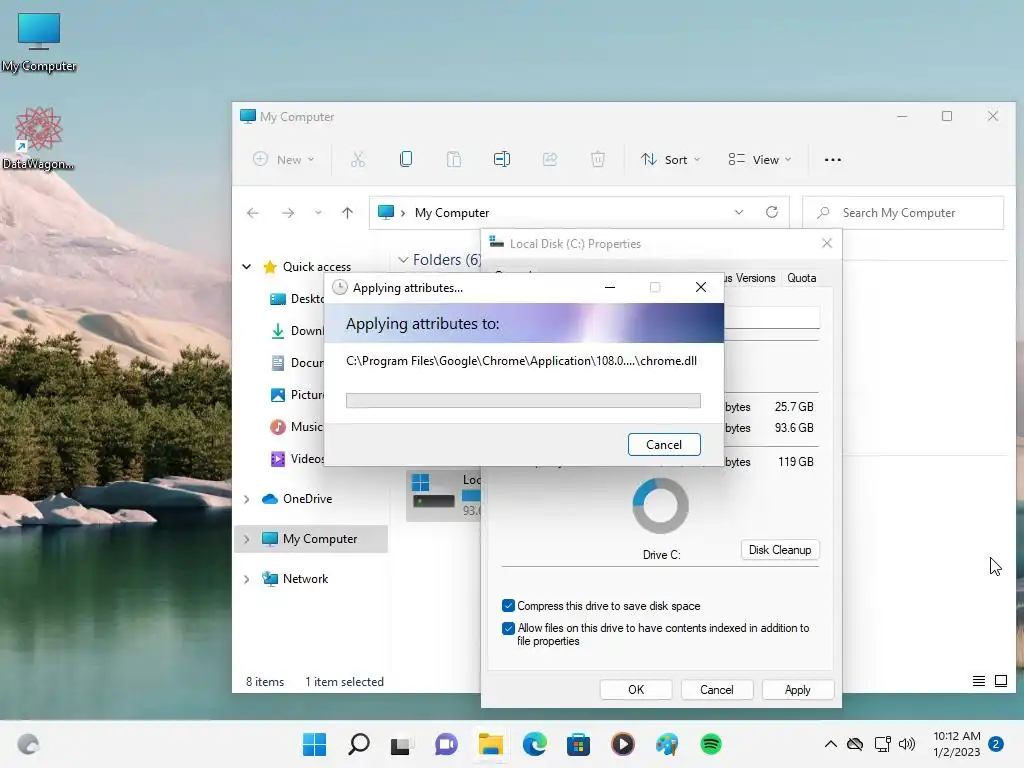This screenshot has width=1024, height=768.
Task: Click the Cut scissors icon in toolbar
Action: [358, 159]
